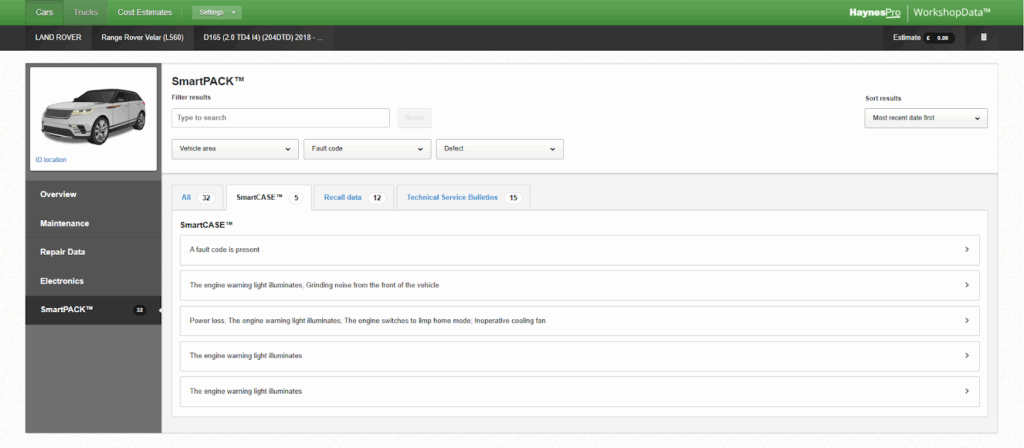The image size is (1024, 448).
Task: Switch to the Technical Service Bulletins tab
Action: [x=462, y=198]
